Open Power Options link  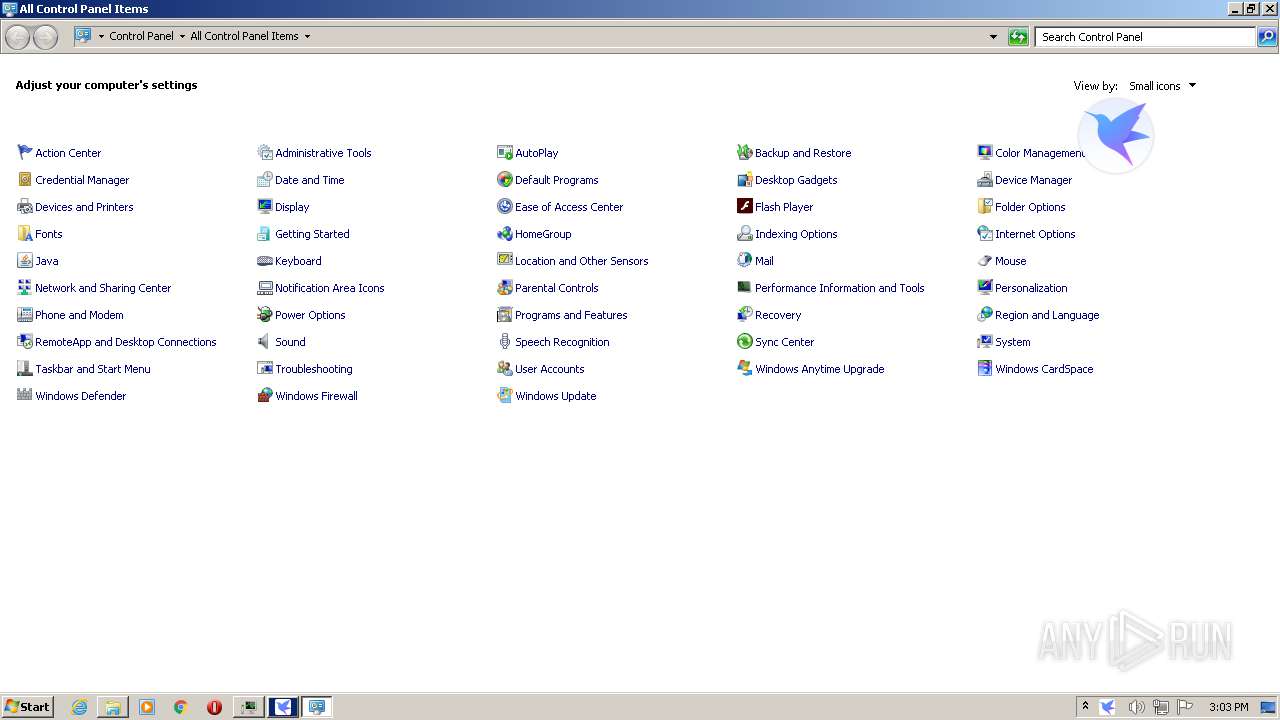(x=310, y=315)
